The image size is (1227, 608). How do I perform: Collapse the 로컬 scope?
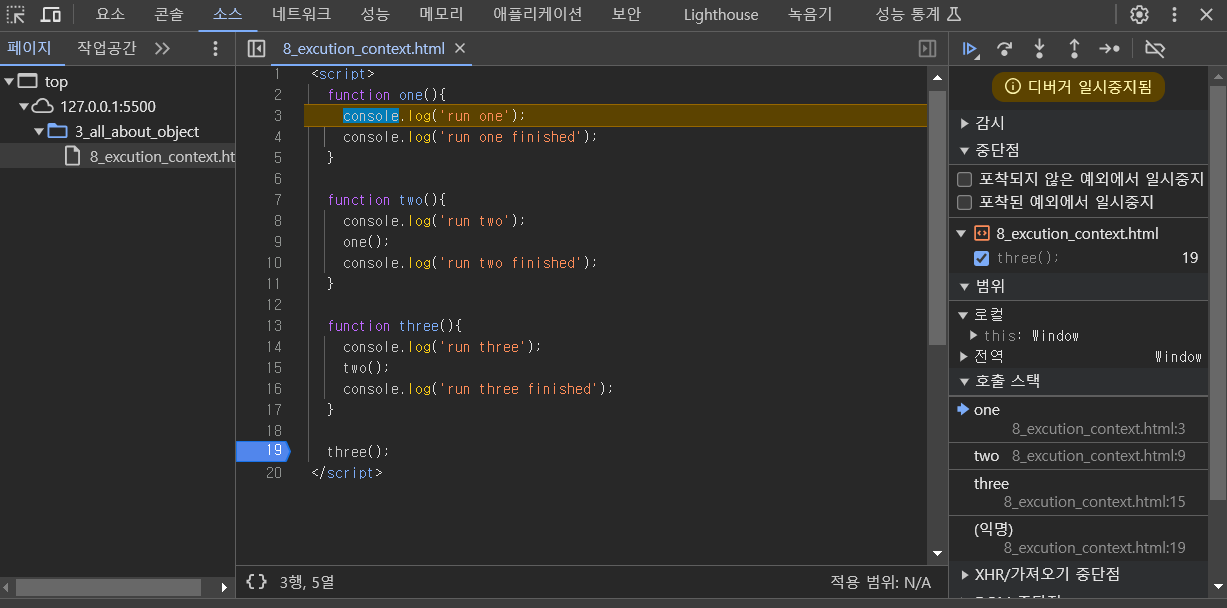pyautogui.click(x=963, y=314)
